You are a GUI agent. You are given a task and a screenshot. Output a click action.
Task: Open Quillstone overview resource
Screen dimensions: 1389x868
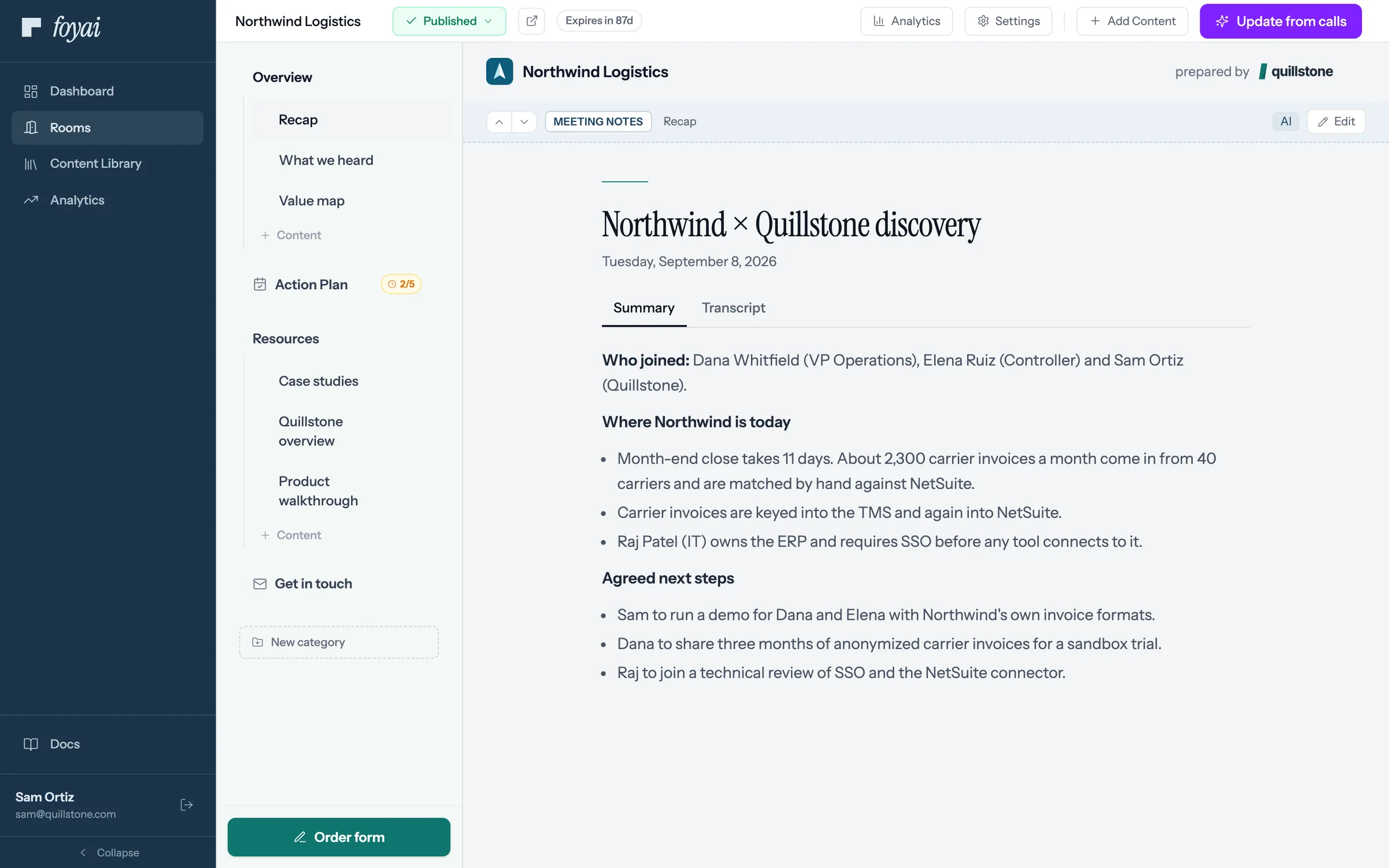352,431
